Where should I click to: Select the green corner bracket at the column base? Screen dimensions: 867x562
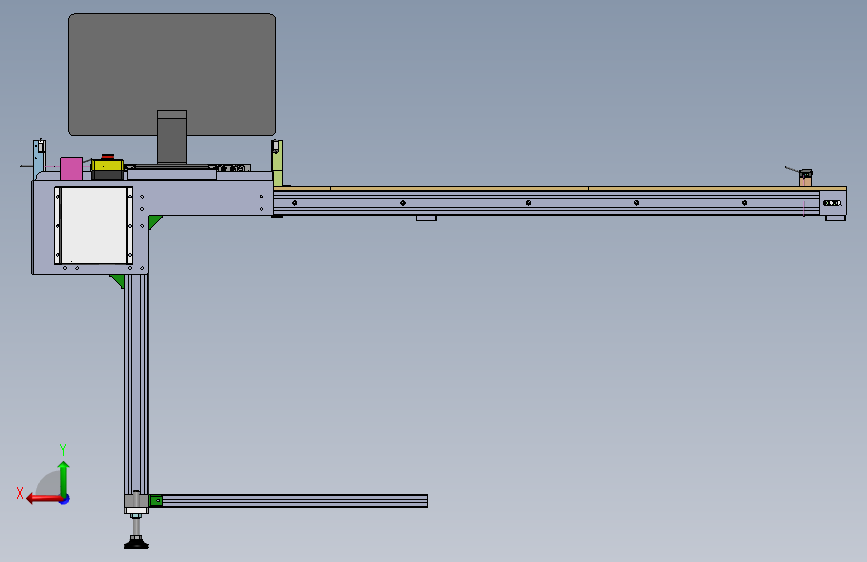pos(156,501)
